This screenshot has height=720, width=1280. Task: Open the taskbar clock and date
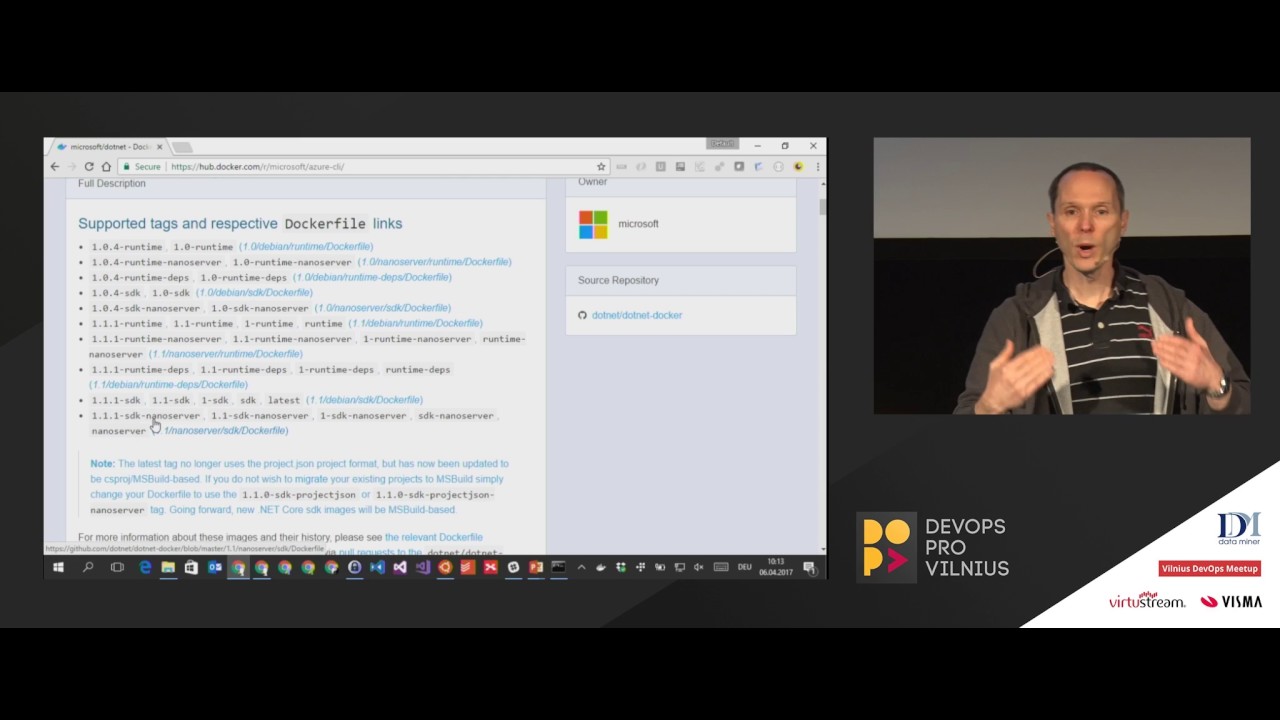(776, 568)
